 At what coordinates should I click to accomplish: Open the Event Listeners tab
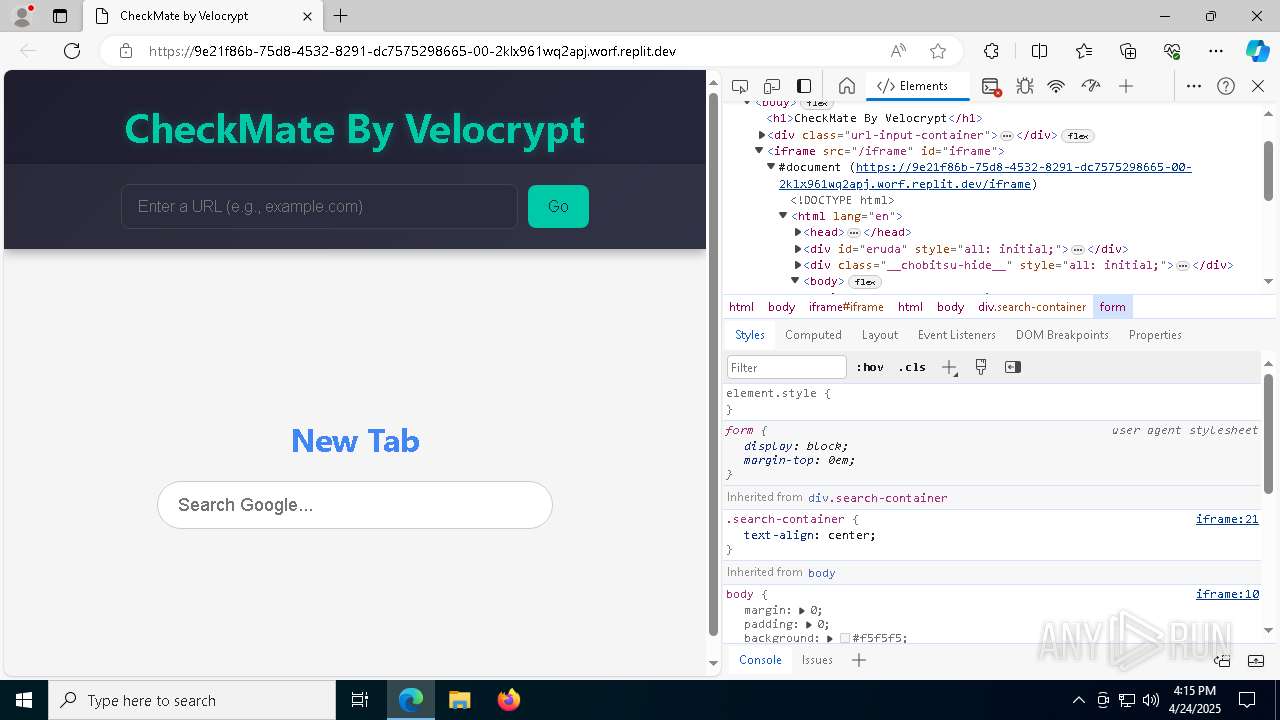(x=957, y=335)
